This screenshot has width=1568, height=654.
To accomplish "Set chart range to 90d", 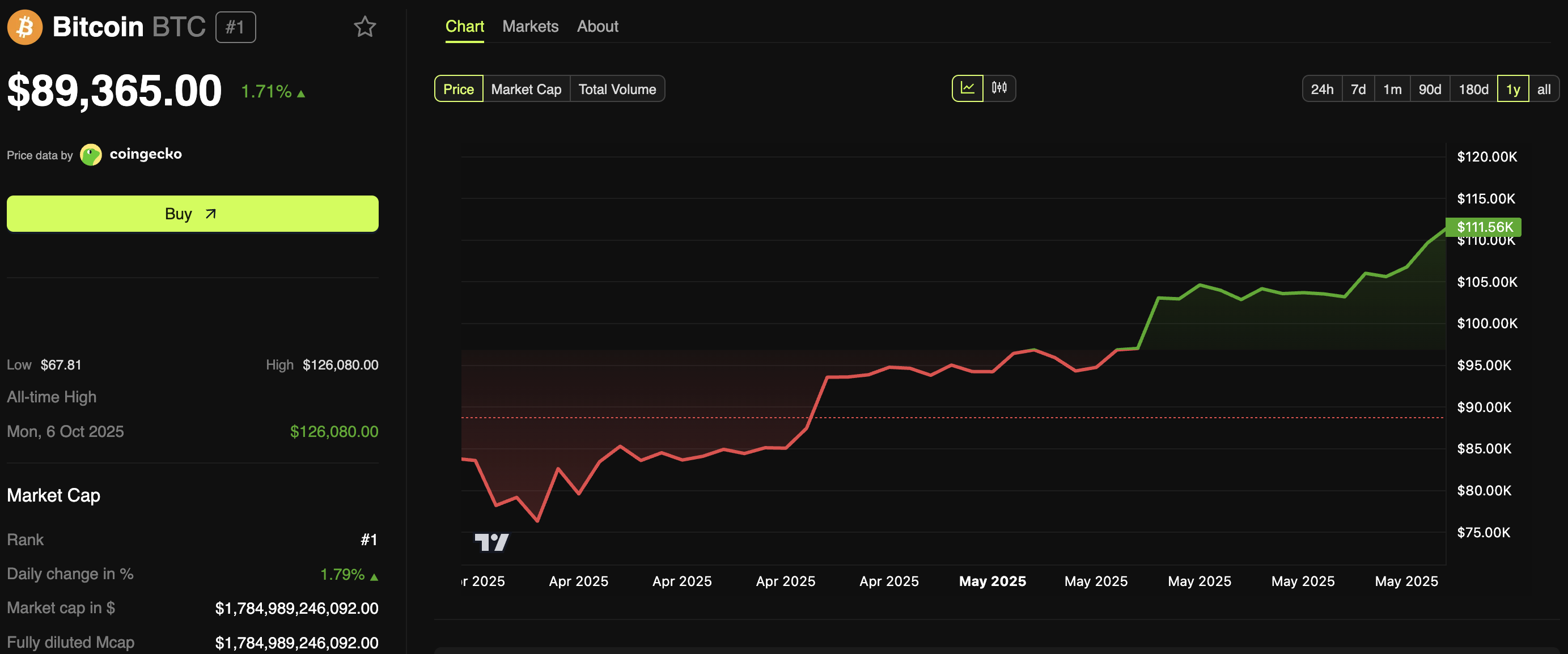I will click(1429, 90).
